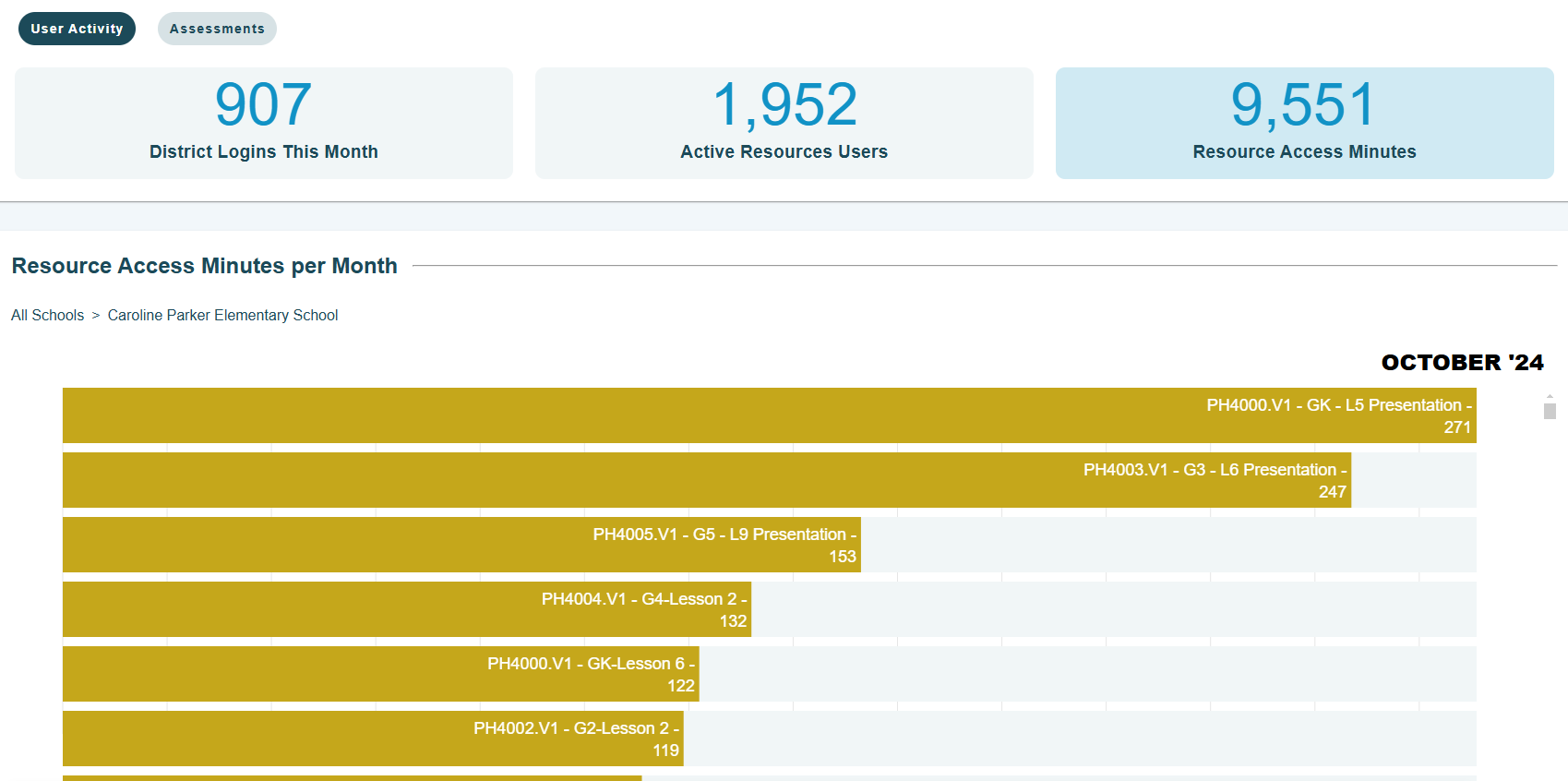
Task: Click the value 247 on the second bar
Action: pyautogui.click(x=1332, y=492)
